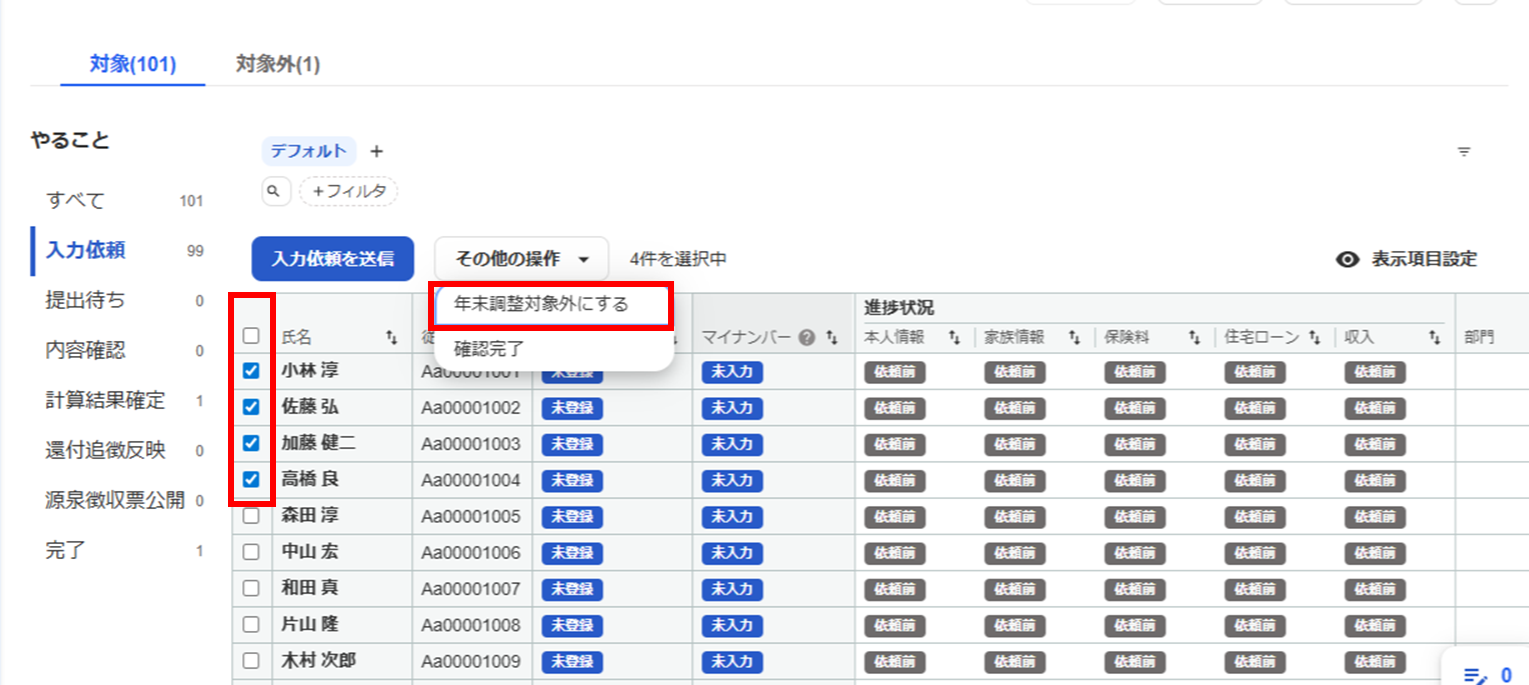Toggle the select-all header checkbox
Image resolution: width=1529 pixels, height=685 pixels.
click(251, 338)
